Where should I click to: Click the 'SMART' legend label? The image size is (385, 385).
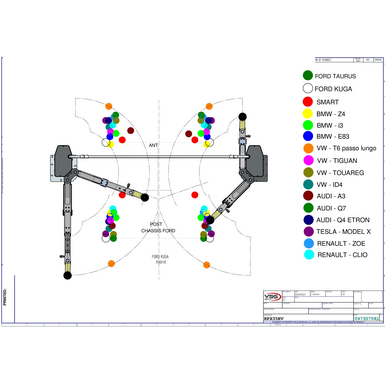click(x=328, y=102)
